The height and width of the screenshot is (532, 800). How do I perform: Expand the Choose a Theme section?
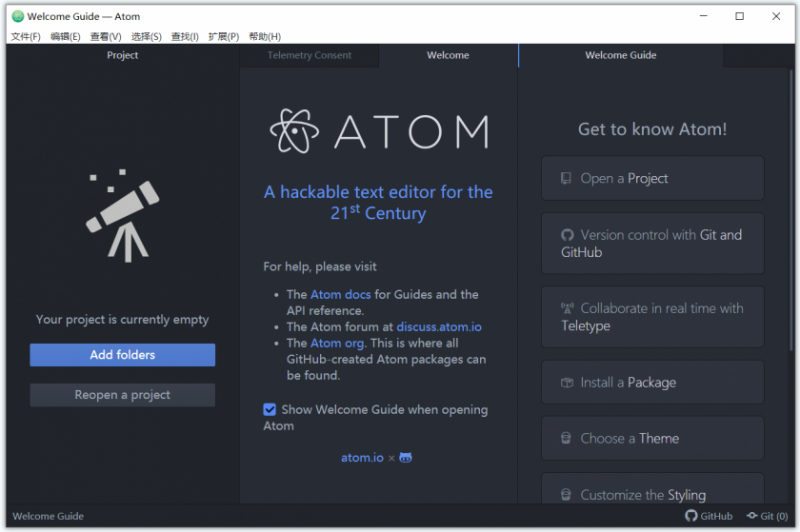(653, 438)
